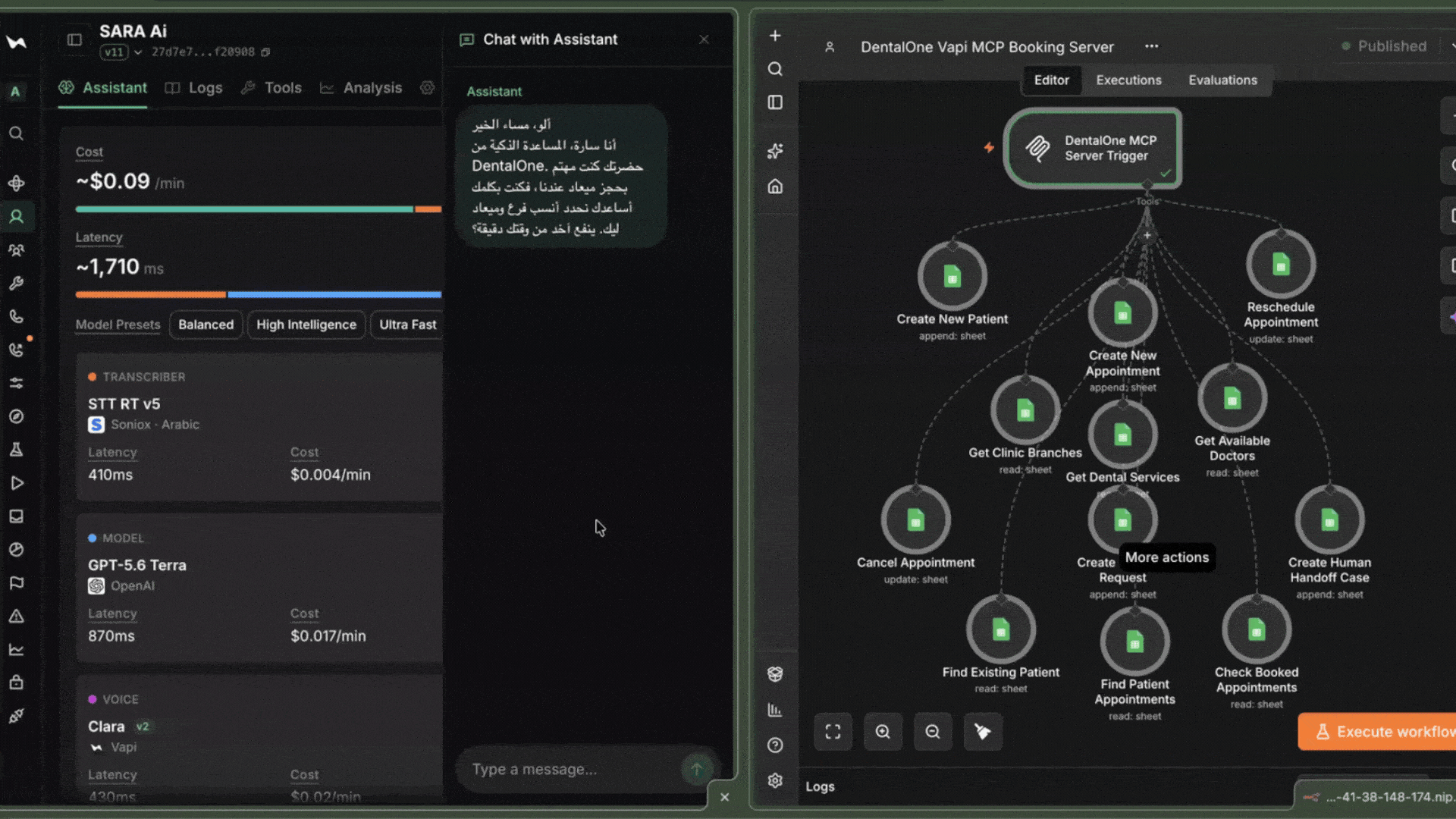Viewport: 1456px width, 819px height.
Task: Open the Squads group icon in Vapi sidebar
Action: [16, 250]
